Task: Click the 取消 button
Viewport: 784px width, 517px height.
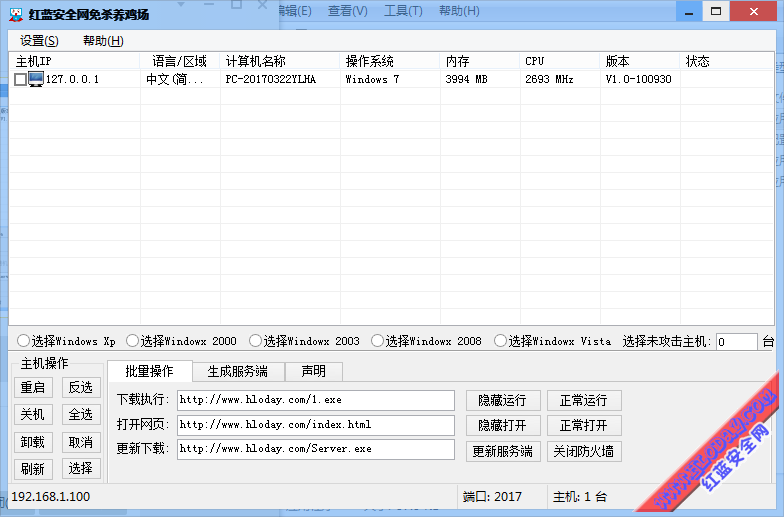Action: pos(81,442)
